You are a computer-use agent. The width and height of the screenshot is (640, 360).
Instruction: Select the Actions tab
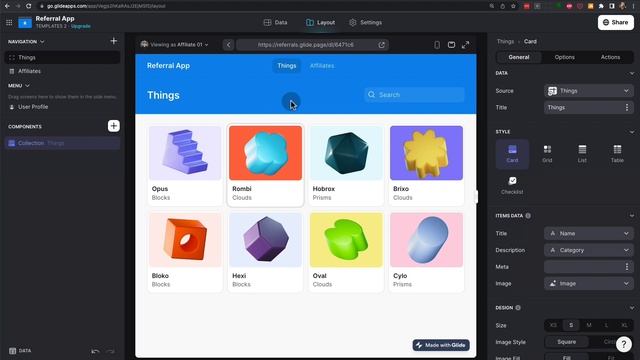[x=610, y=57]
